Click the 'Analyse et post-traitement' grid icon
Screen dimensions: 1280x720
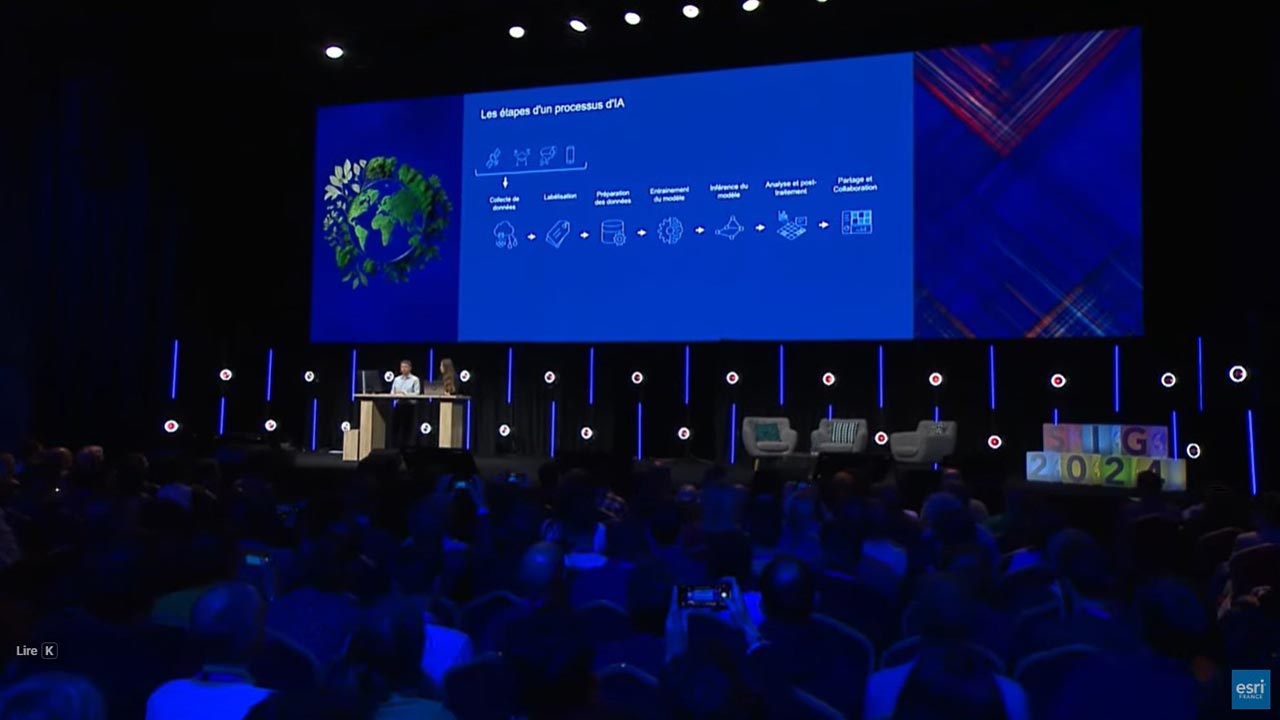tap(791, 225)
